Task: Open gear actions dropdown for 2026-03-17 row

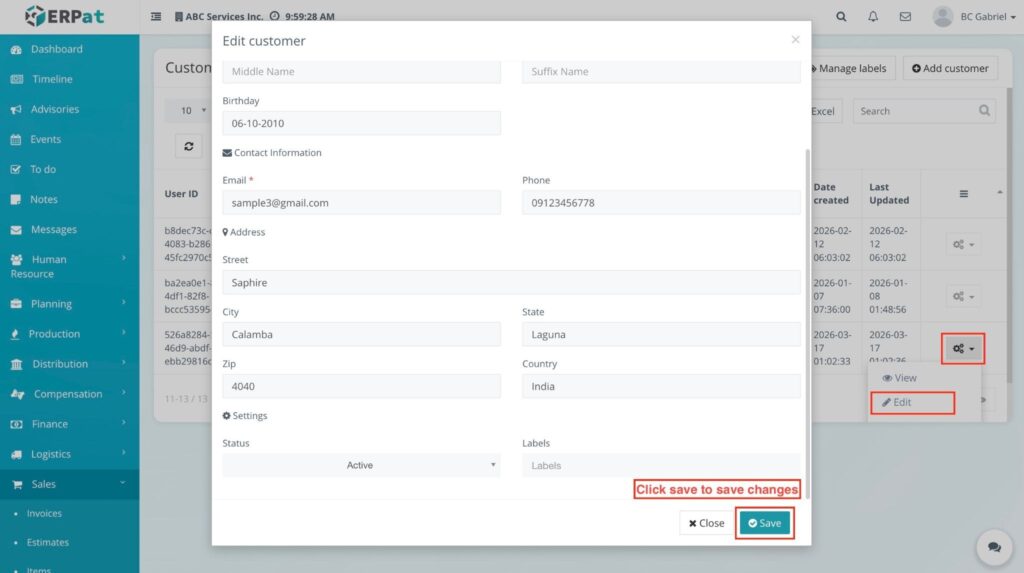Action: click(x=963, y=348)
